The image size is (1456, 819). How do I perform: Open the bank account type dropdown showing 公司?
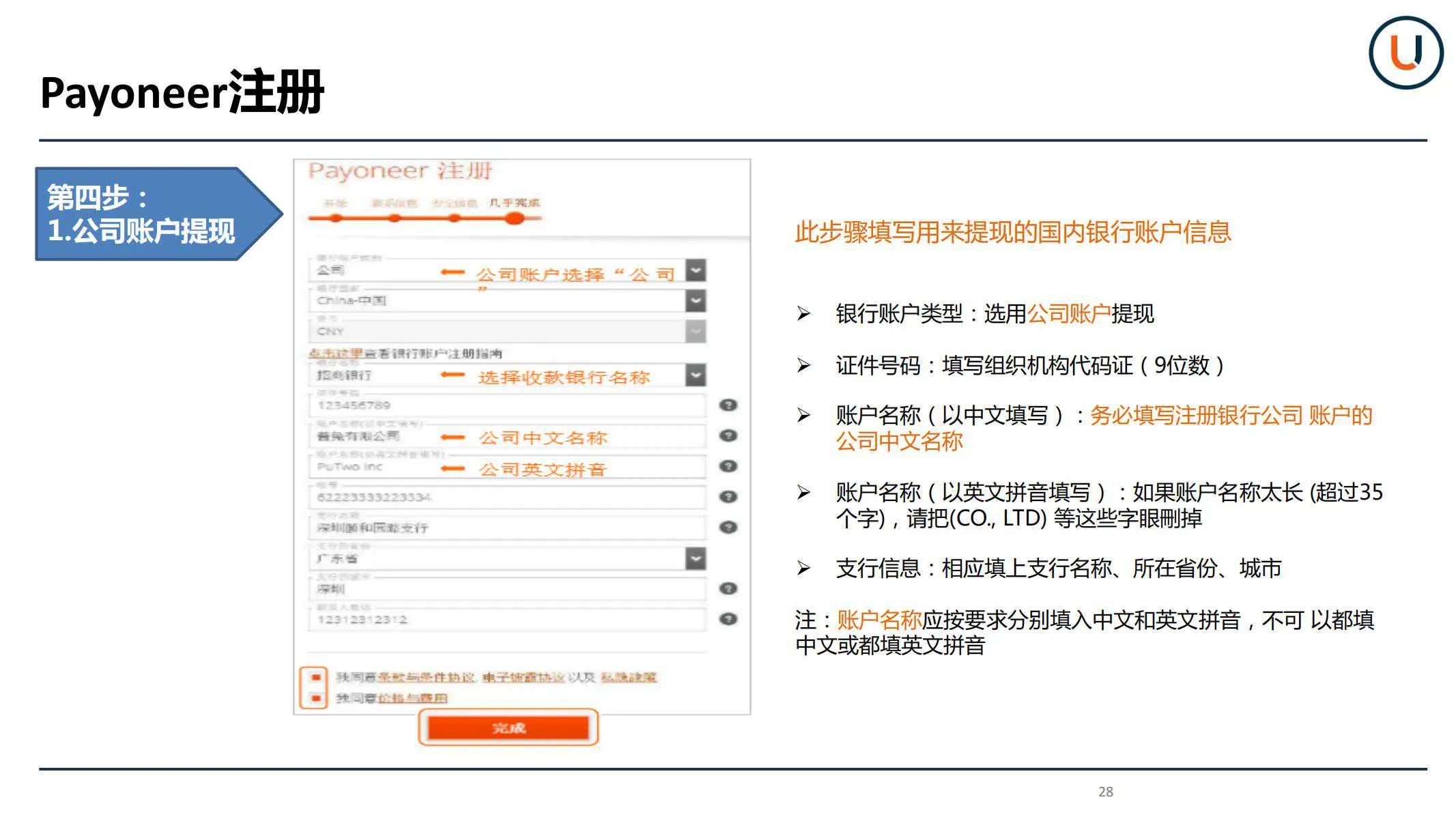point(695,272)
